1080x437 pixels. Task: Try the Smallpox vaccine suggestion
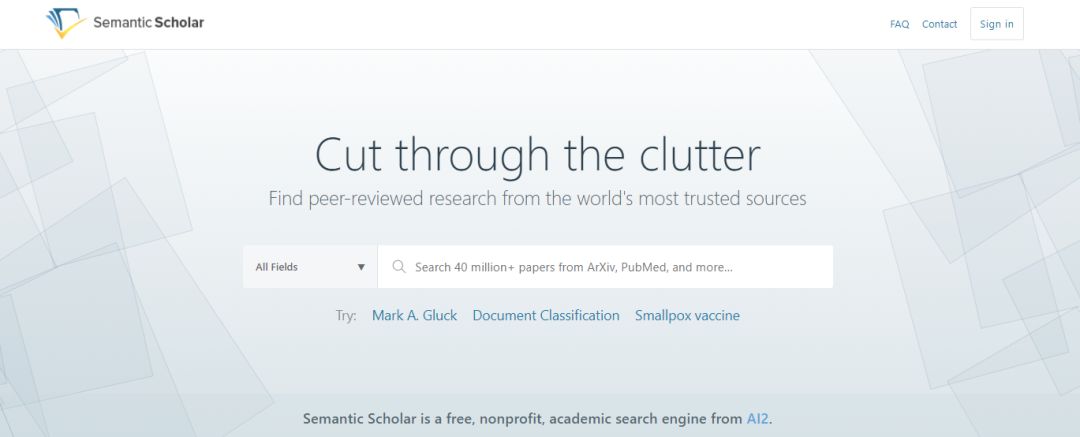tap(687, 316)
